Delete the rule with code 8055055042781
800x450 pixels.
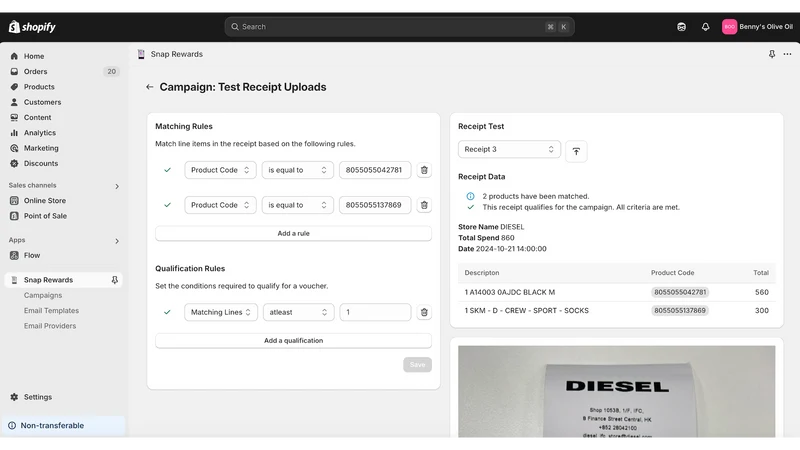[x=424, y=170]
